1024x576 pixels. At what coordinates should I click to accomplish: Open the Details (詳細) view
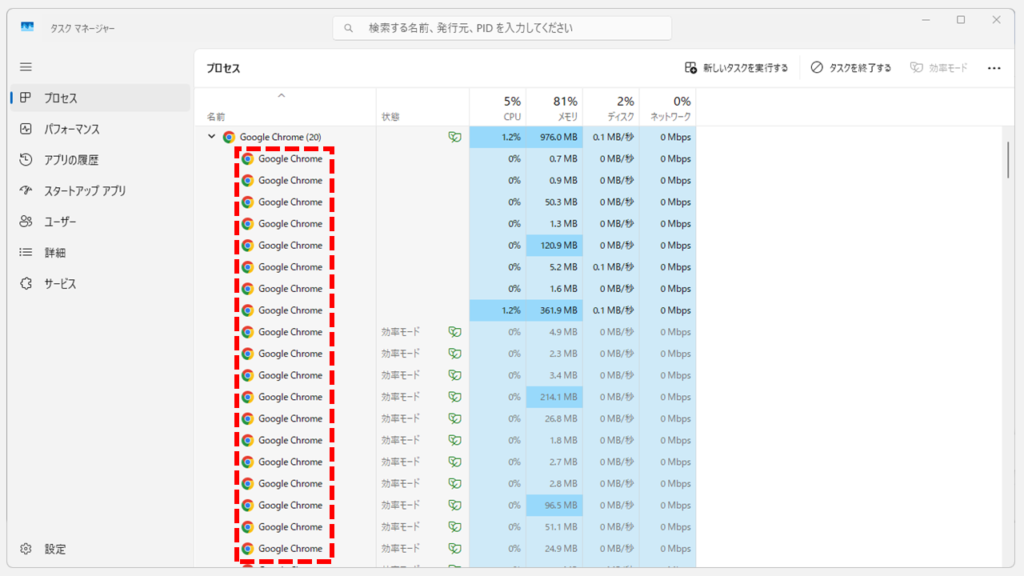click(64, 252)
